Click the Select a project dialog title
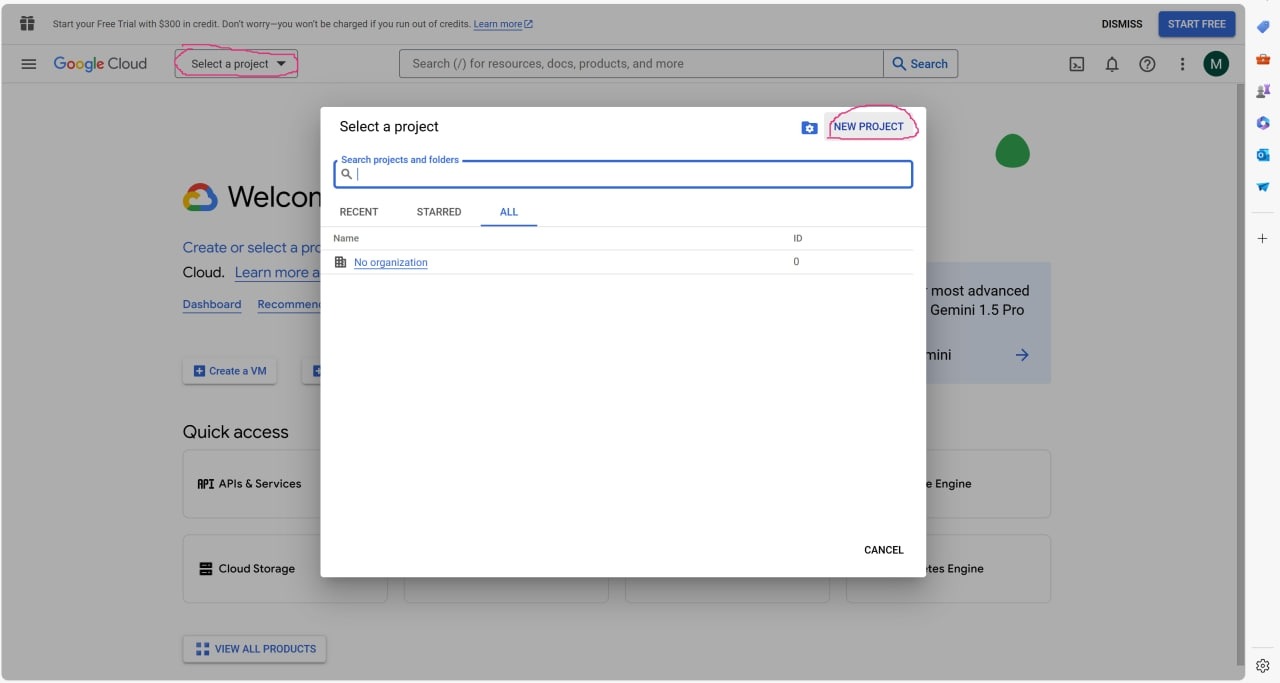Viewport: 1280px width, 683px height. (x=389, y=127)
